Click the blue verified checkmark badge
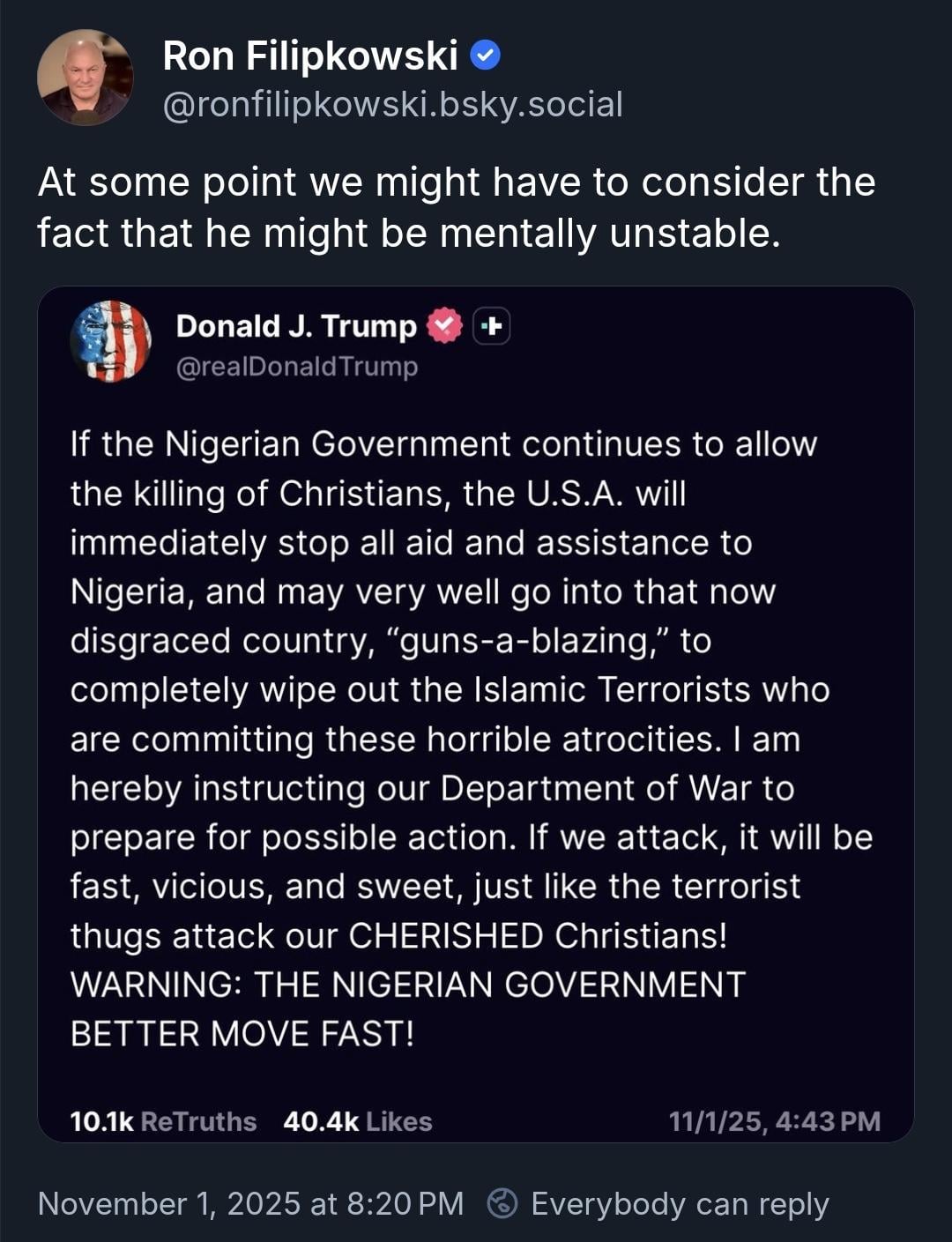The height and width of the screenshot is (1242, 952). (x=486, y=56)
